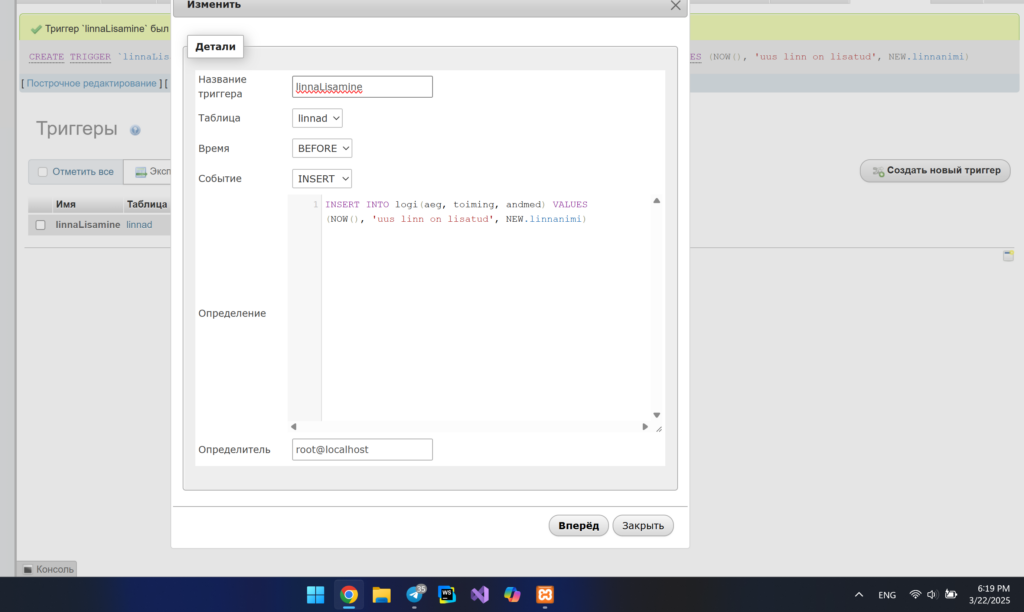This screenshot has width=1024, height=612.
Task: Open the Детали tab
Action: (x=215, y=46)
